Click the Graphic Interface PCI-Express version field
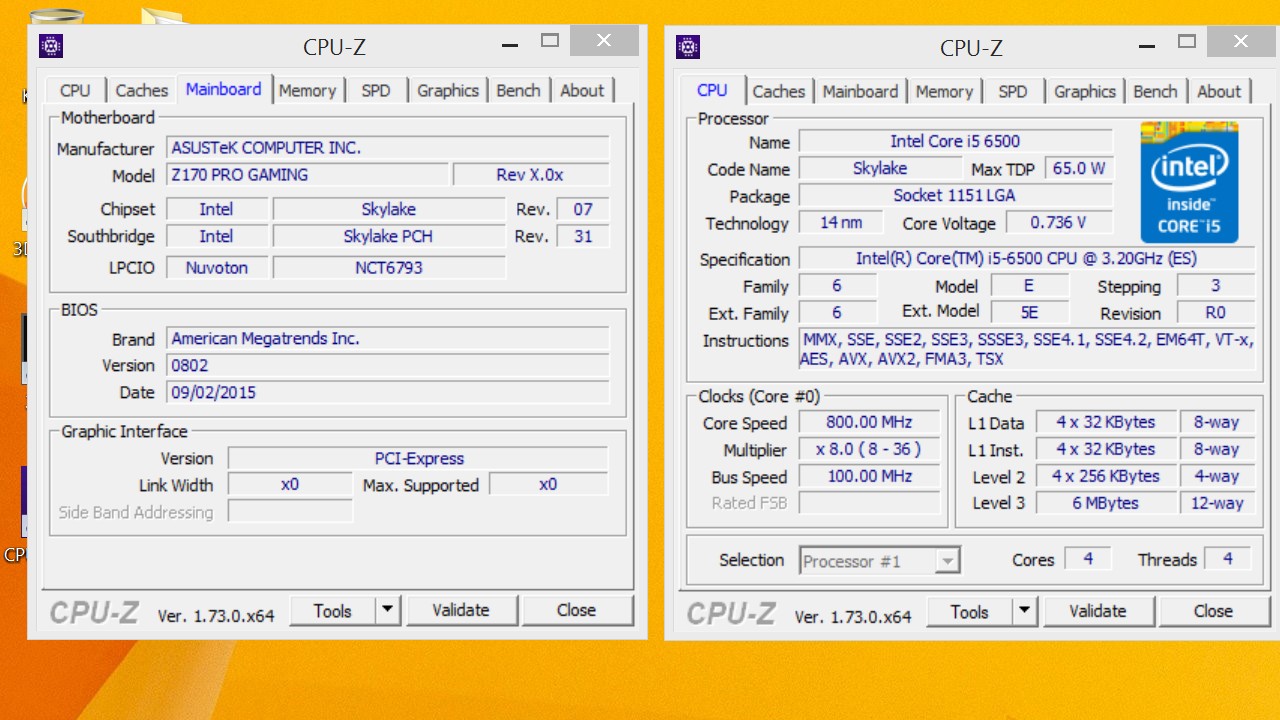 pyautogui.click(x=418, y=459)
